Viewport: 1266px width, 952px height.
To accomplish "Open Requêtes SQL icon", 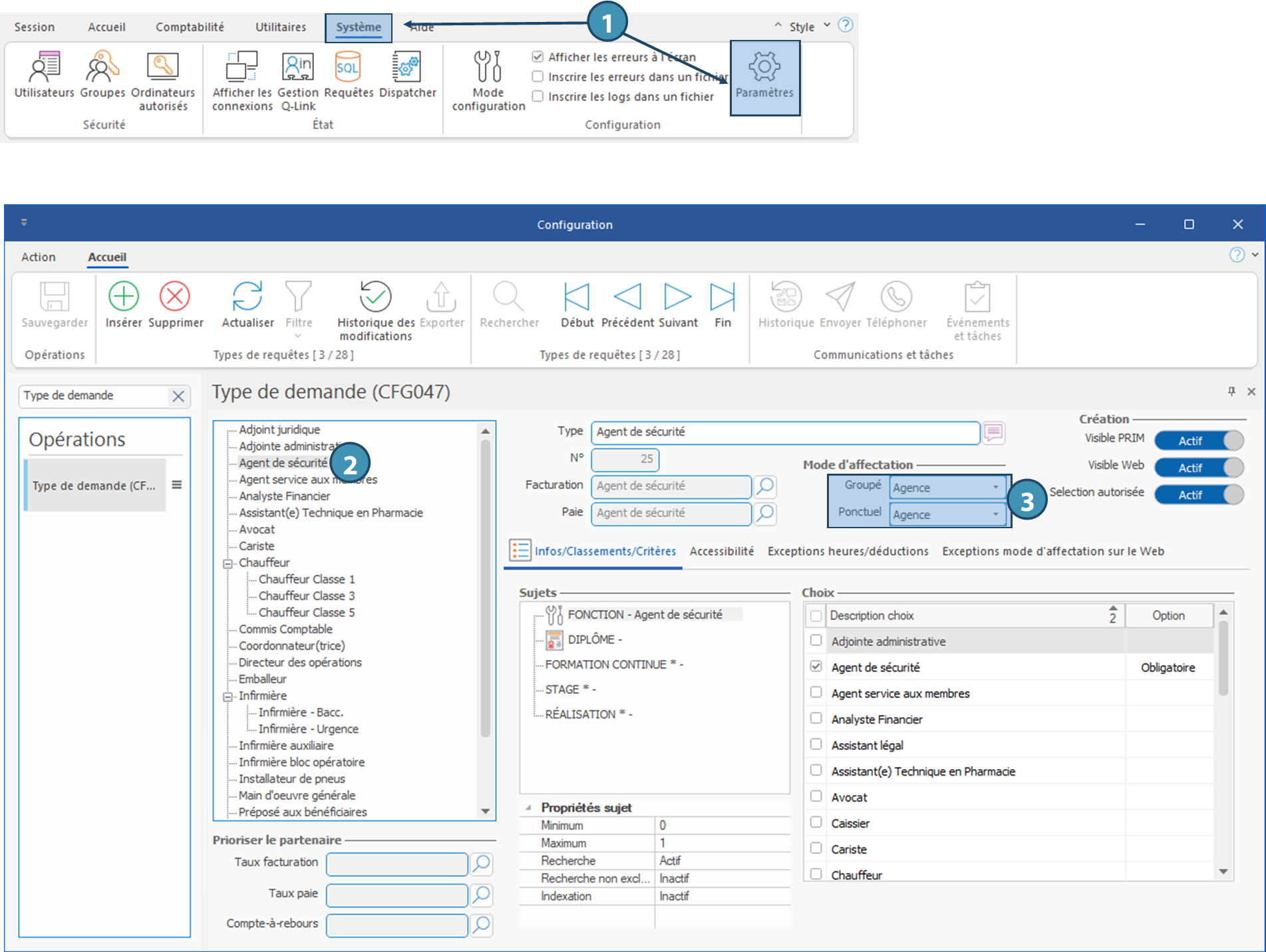I will (348, 68).
